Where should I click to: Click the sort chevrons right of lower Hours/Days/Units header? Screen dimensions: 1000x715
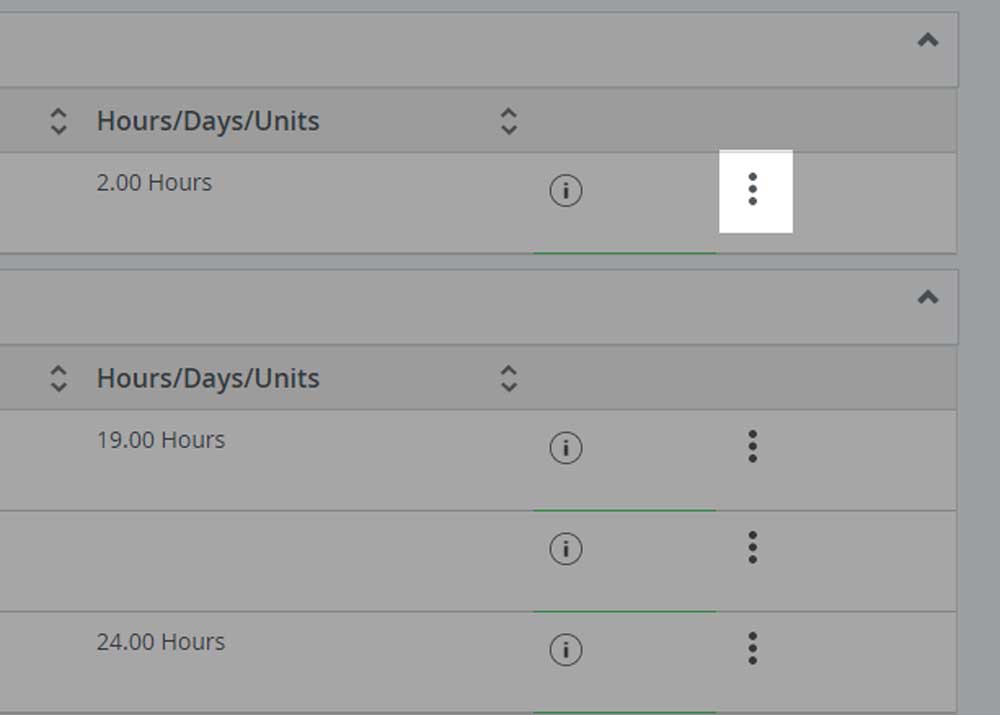[510, 378]
